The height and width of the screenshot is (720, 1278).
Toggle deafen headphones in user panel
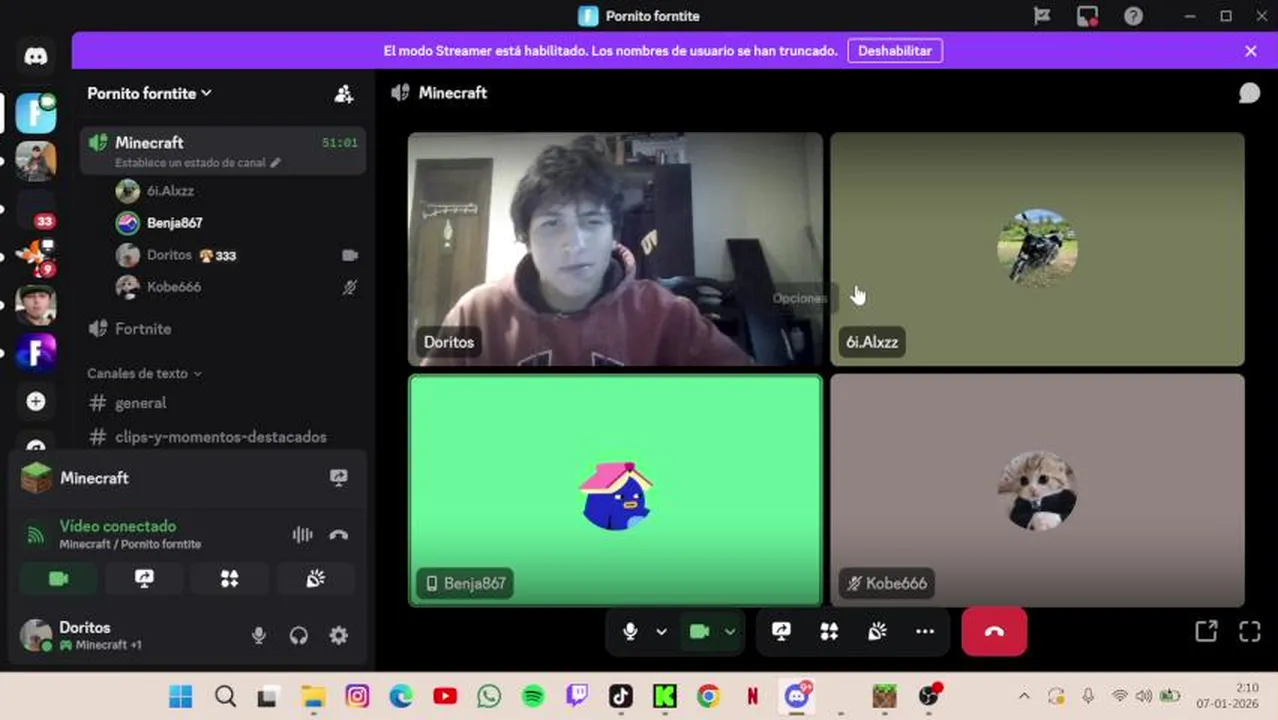tap(299, 635)
